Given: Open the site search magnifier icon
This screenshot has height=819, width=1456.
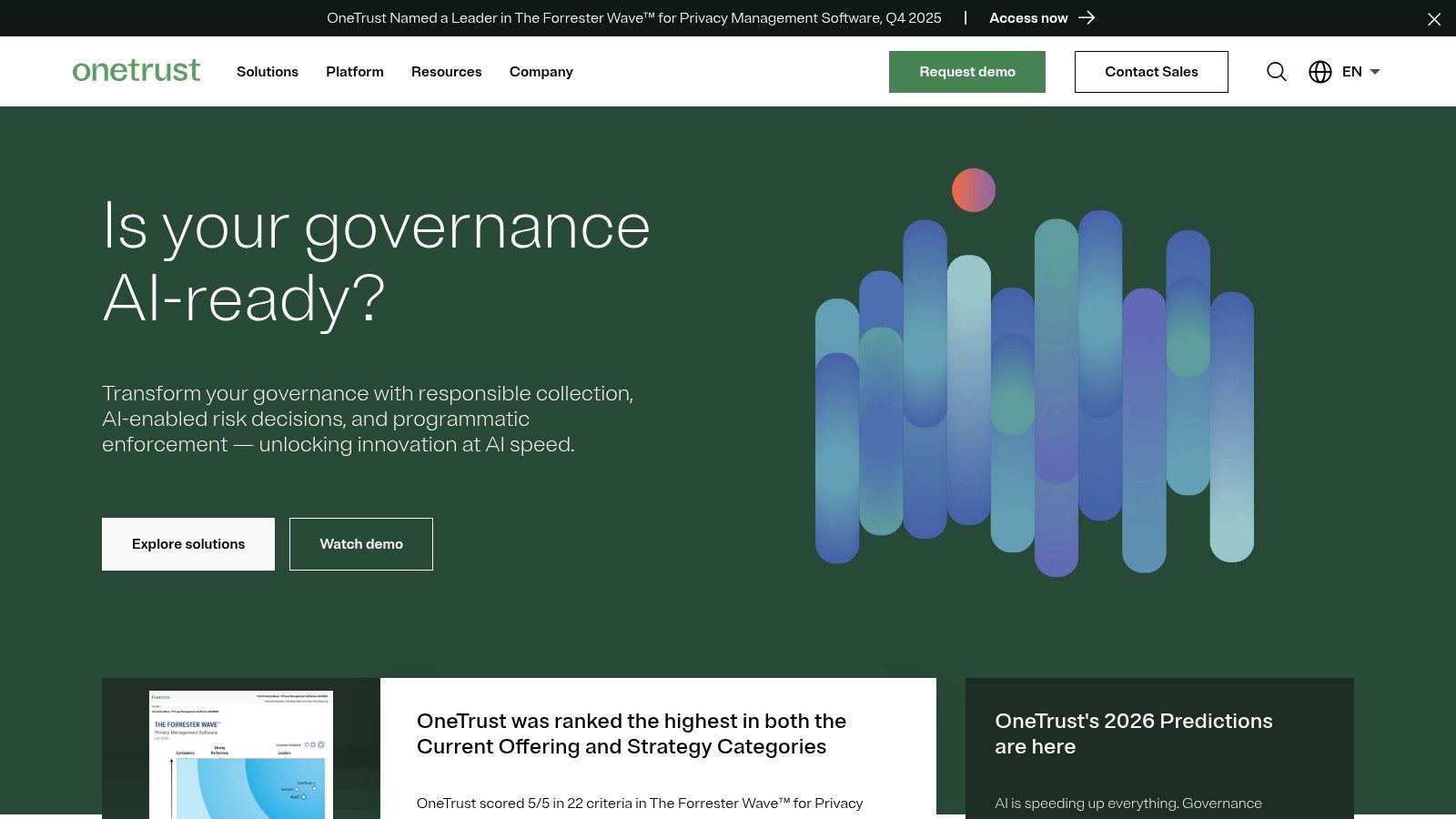Looking at the screenshot, I should (1276, 71).
